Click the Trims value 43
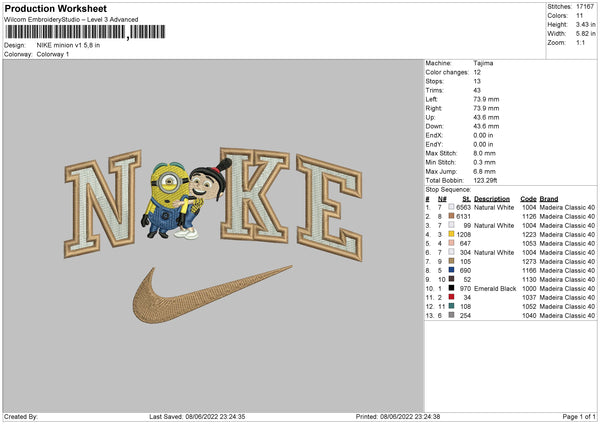This screenshot has height=424, width=600. [477, 90]
